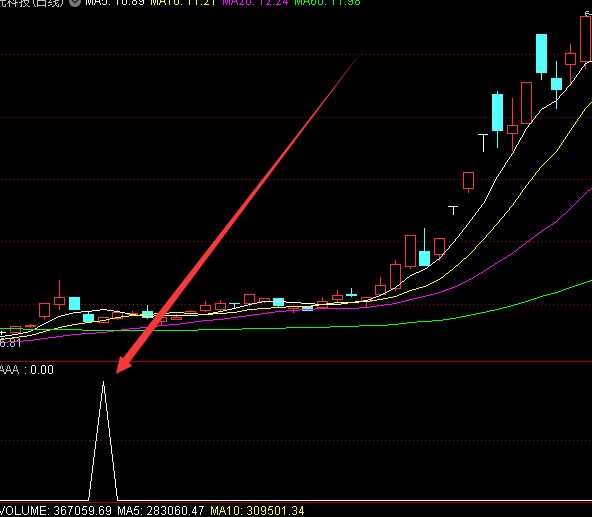Click the red arrow's arrowhead tip
The height and width of the screenshot is (517, 592).
coord(118,371)
